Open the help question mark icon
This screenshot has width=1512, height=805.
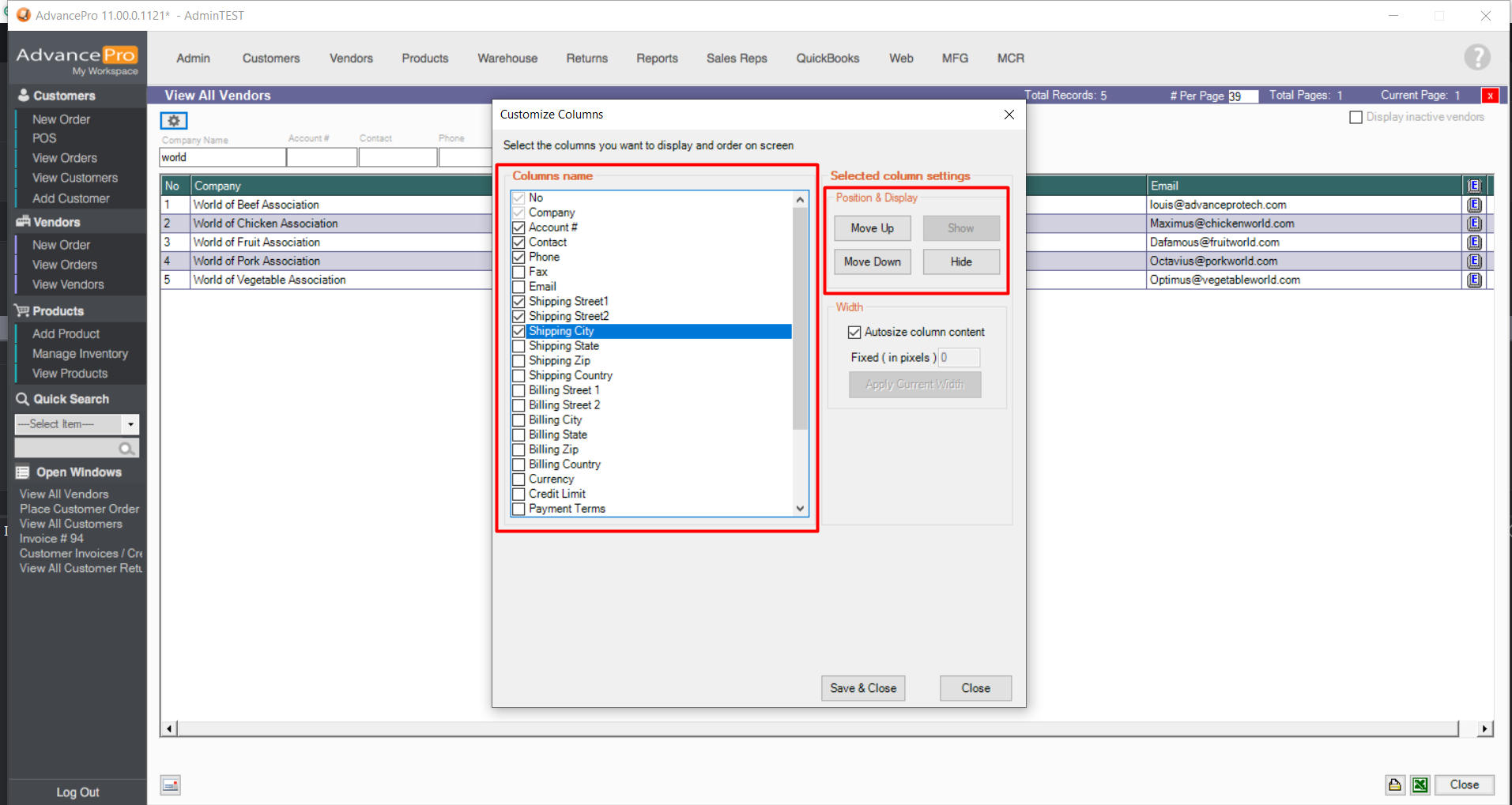[1476, 58]
